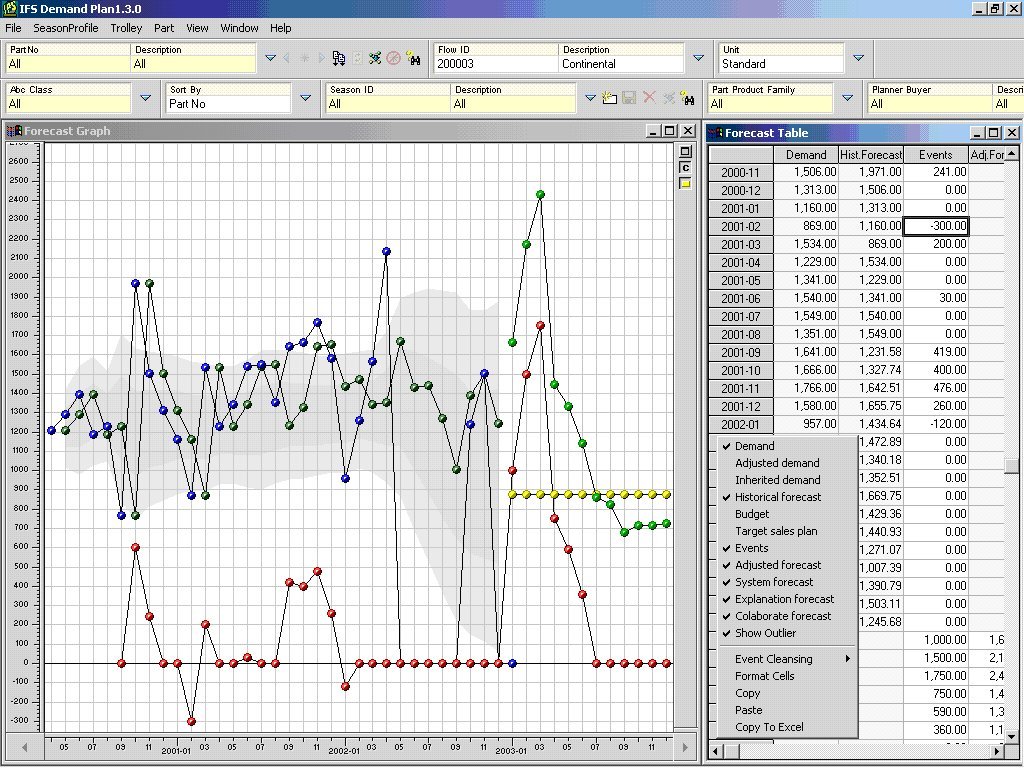Open the binoculars search in the season toolbar
Image resolution: width=1024 pixels, height=768 pixels.
[x=687, y=98]
